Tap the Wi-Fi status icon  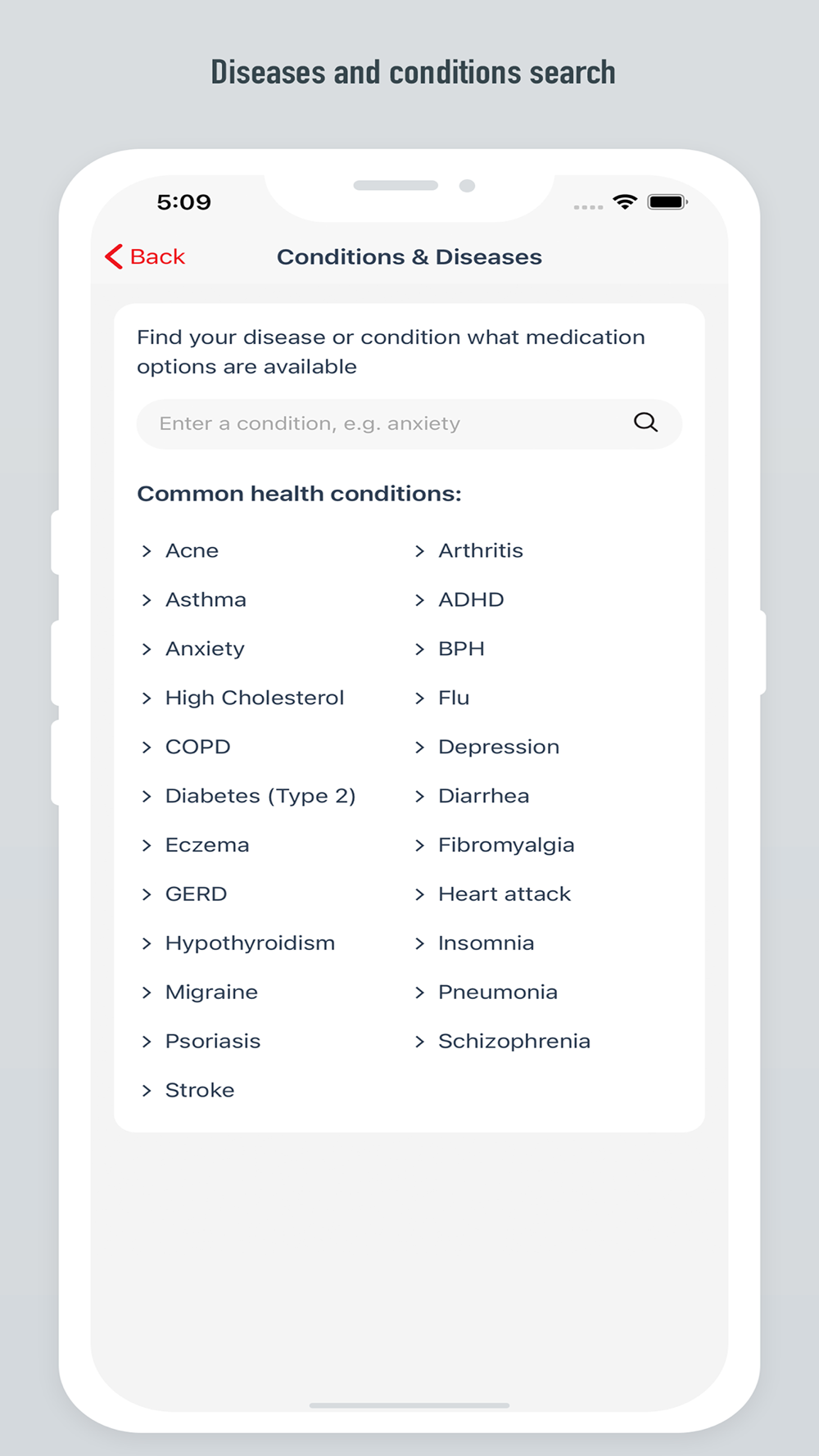pos(625,202)
